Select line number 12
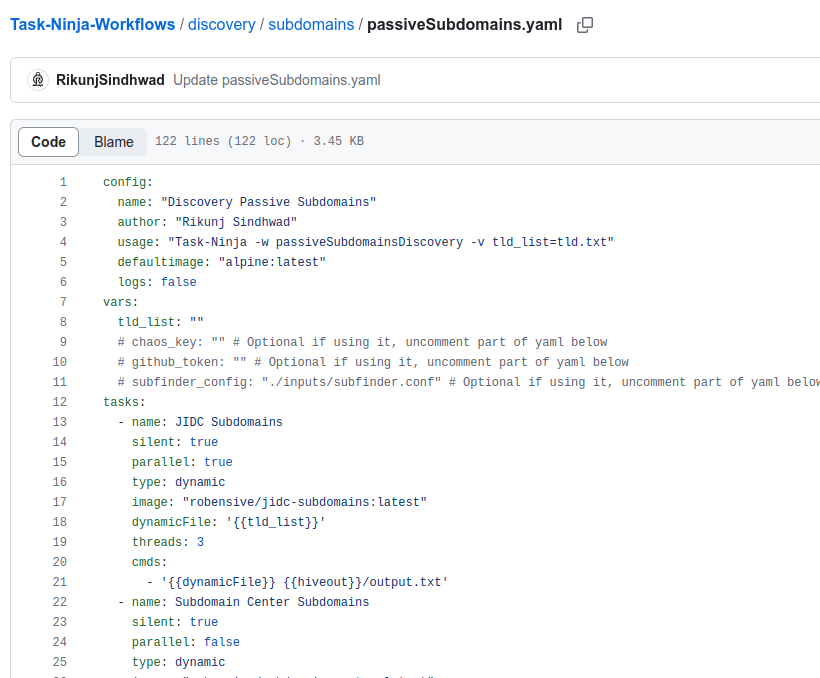 [60, 402]
